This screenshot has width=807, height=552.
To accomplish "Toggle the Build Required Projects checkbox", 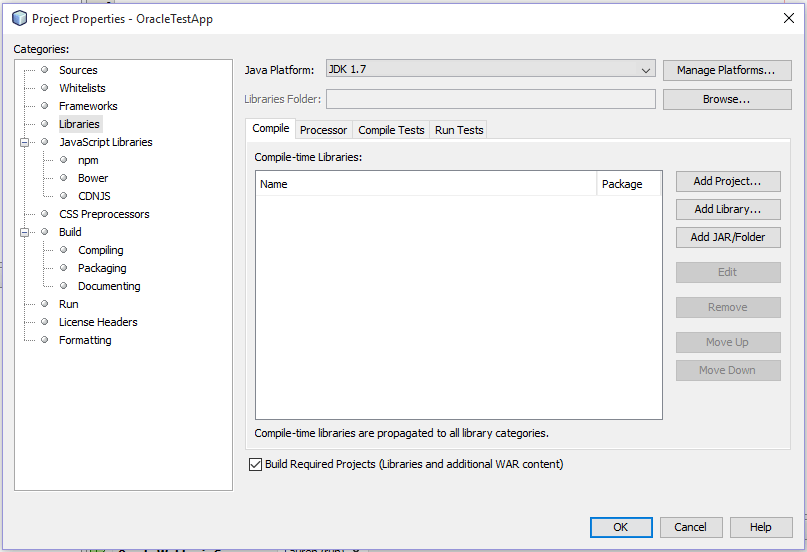I will pos(254,464).
